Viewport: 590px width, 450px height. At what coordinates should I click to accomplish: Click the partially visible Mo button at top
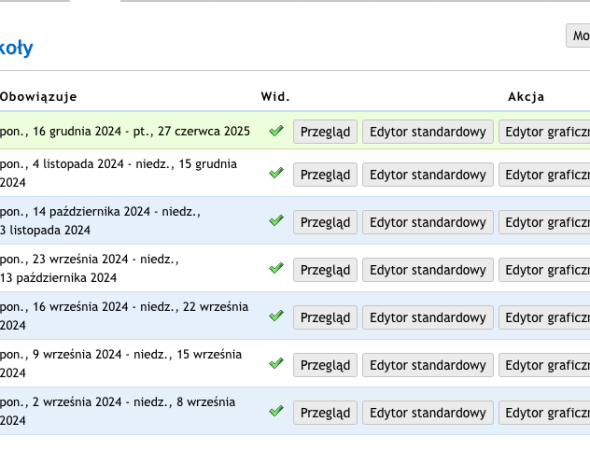(x=578, y=36)
